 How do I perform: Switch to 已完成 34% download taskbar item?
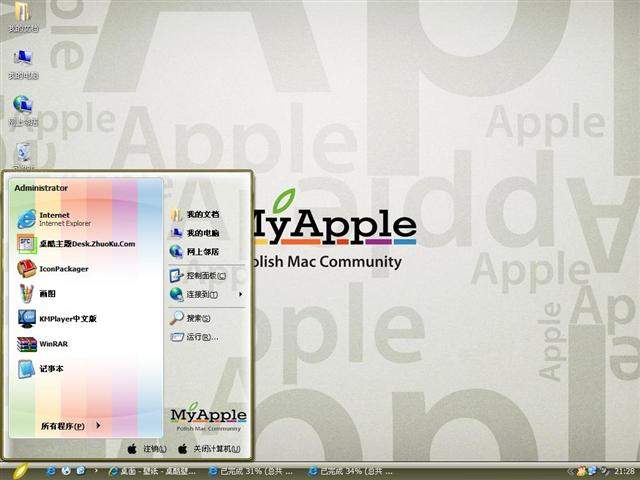click(351, 471)
